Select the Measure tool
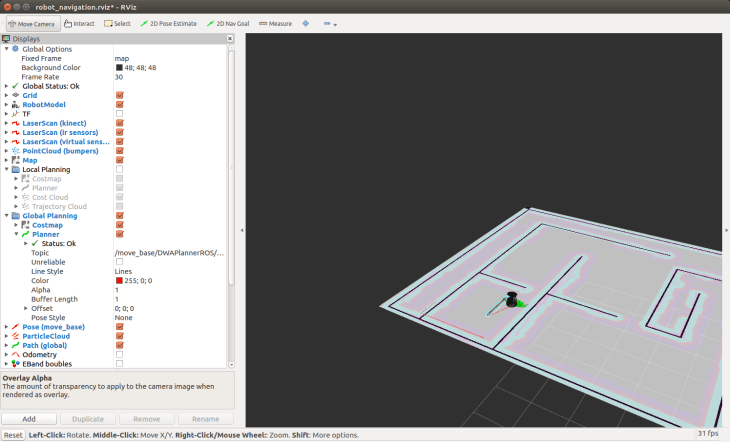This screenshot has height=442, width=730. pos(275,23)
